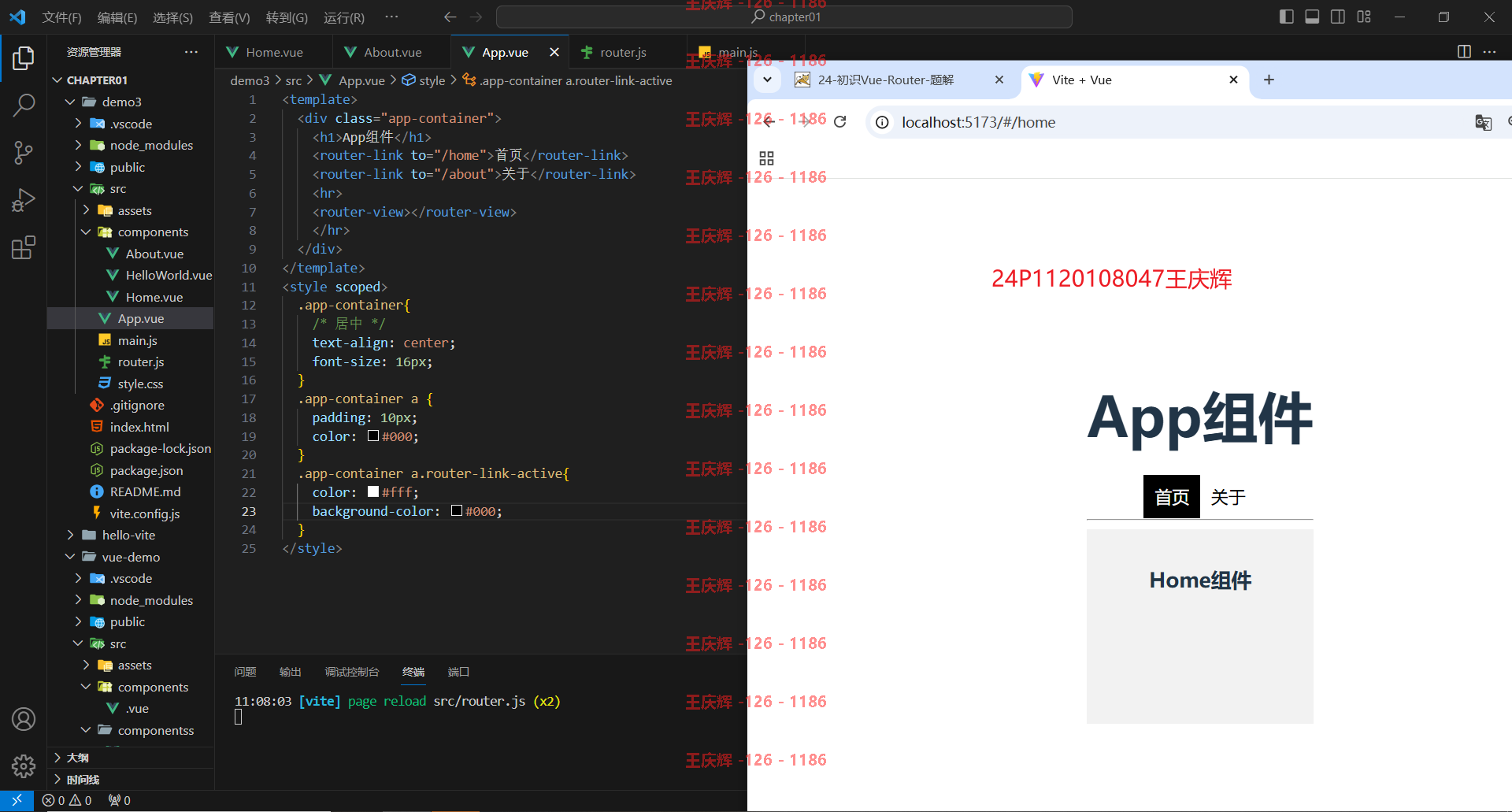Image resolution: width=1512 pixels, height=812 pixels.
Task: Open editor more actions ellipsis
Action: click(1489, 52)
